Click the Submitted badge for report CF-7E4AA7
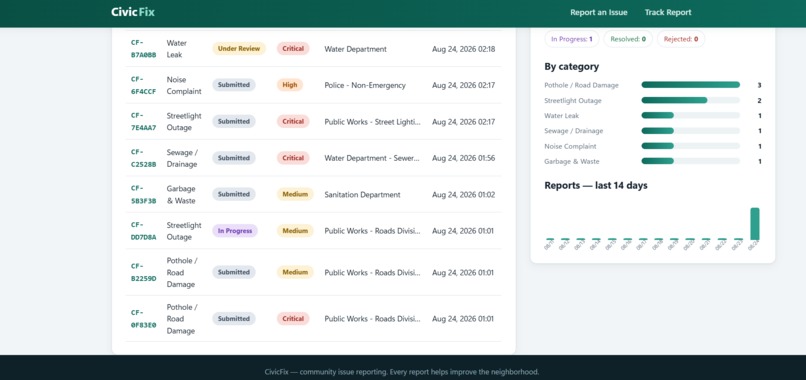Screen dimensions: 806x380 (x=234, y=121)
